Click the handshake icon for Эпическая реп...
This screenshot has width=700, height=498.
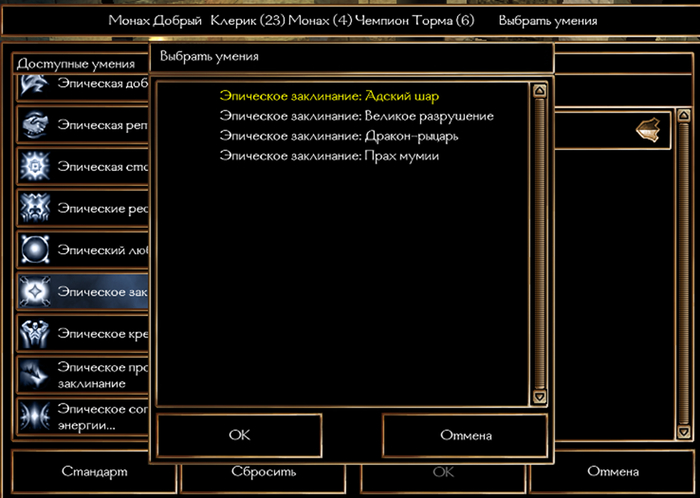pos(34,125)
